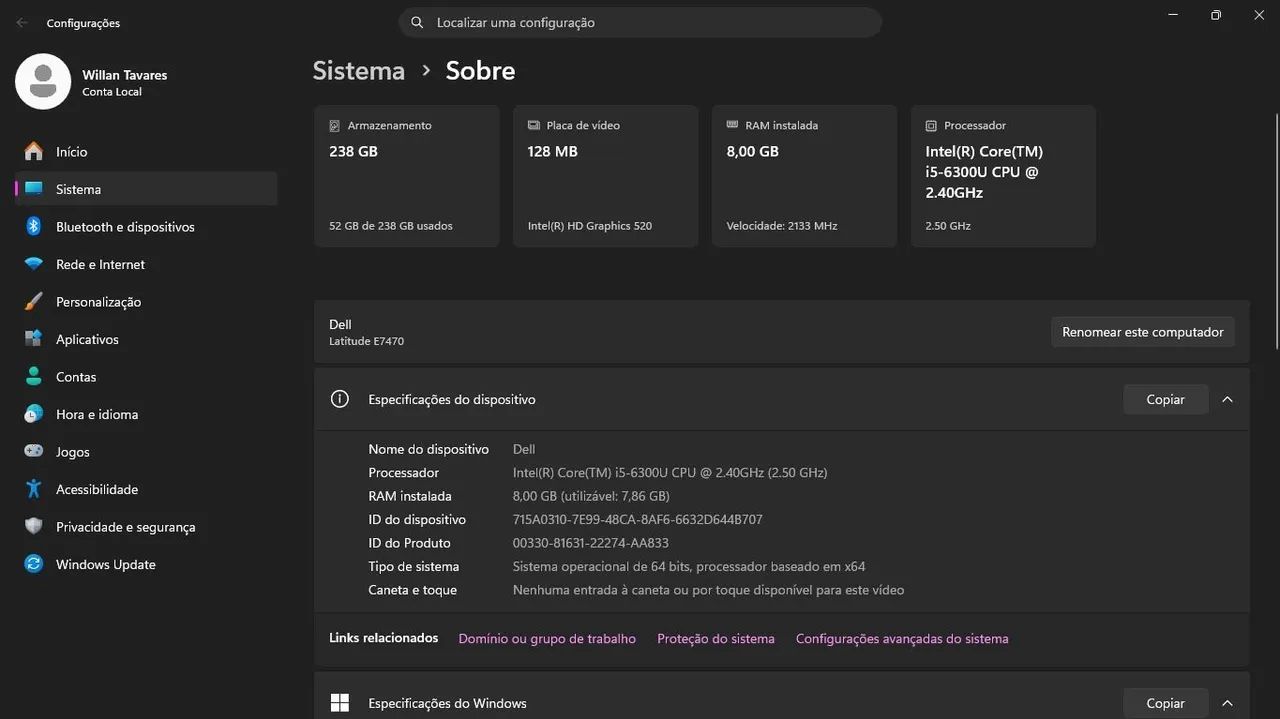Open the Proteção do sistema link
The width and height of the screenshot is (1280, 719).
pyautogui.click(x=716, y=639)
